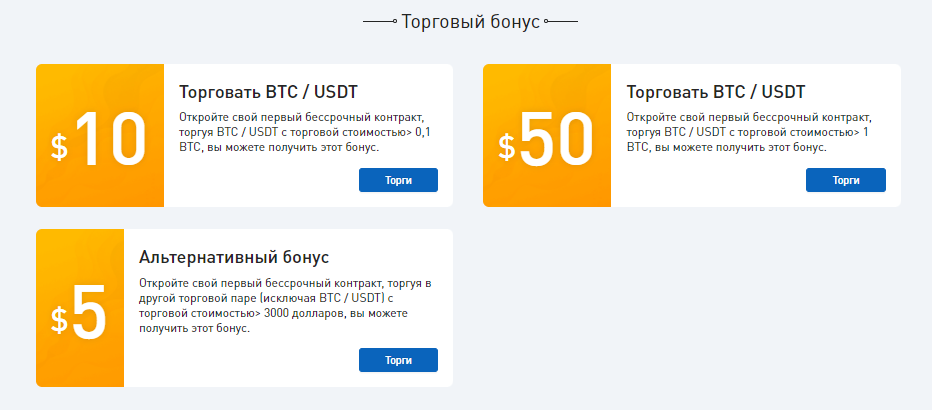Click the description mentioning 3000 долларов
Image resolution: width=932 pixels, height=410 pixels.
285,306
